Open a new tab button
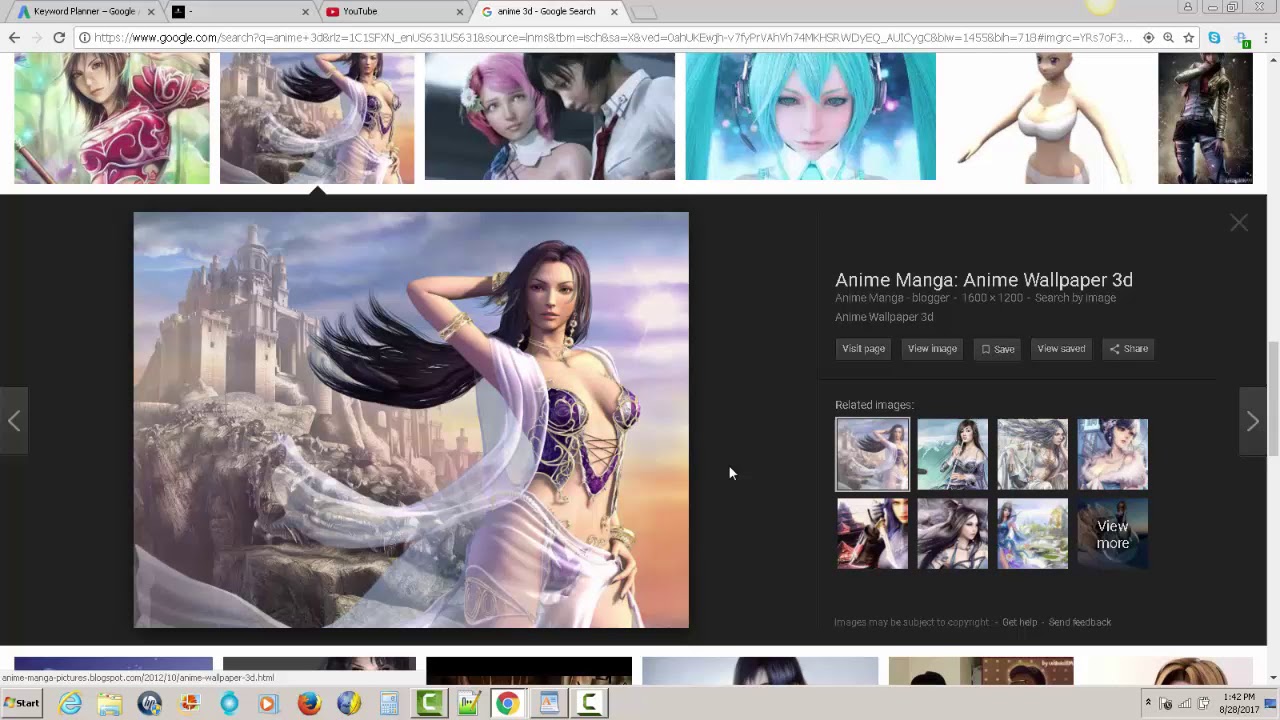The image size is (1280, 720). click(644, 12)
